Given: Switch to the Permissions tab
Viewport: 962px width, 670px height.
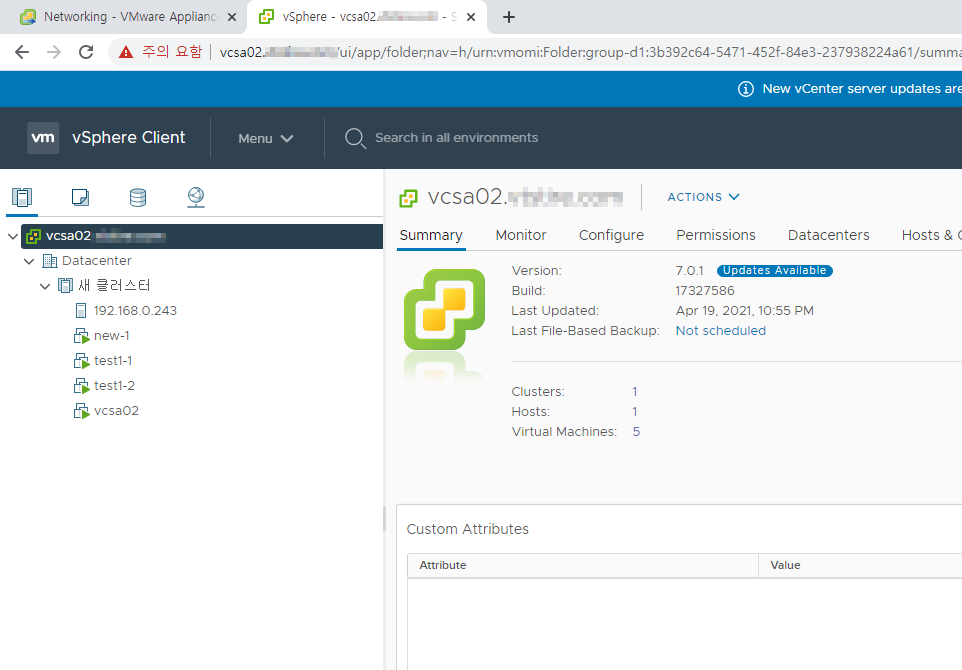Looking at the screenshot, I should click(716, 235).
